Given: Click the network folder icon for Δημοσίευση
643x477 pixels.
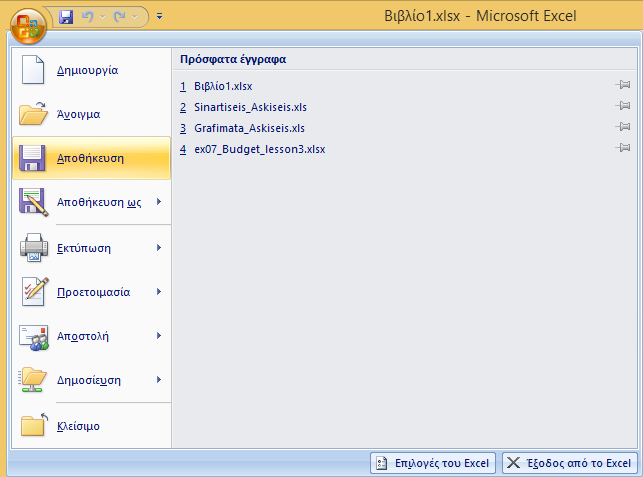Looking at the screenshot, I should (x=33, y=380).
